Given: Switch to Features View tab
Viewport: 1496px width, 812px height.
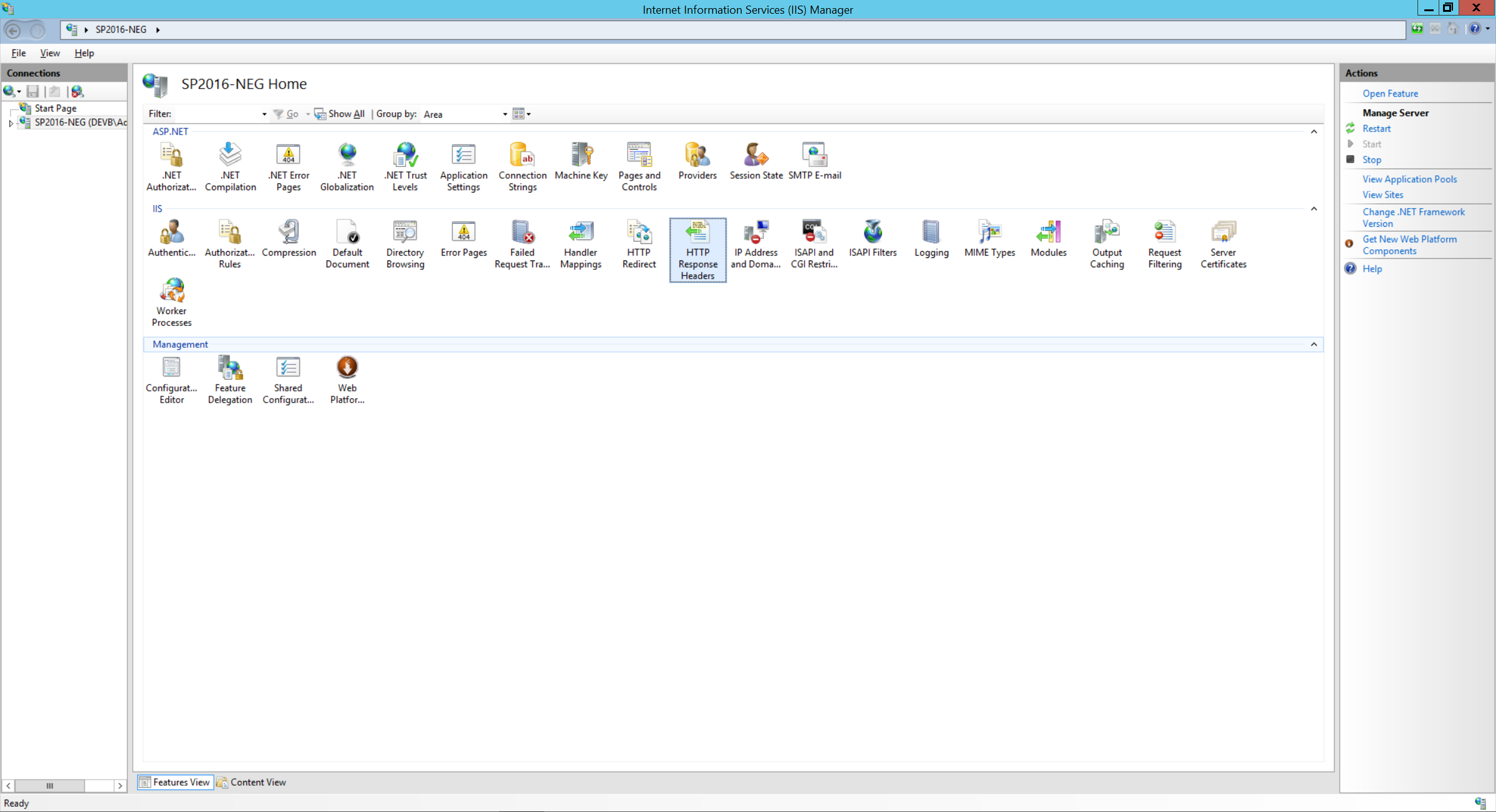Looking at the screenshot, I should 175,782.
